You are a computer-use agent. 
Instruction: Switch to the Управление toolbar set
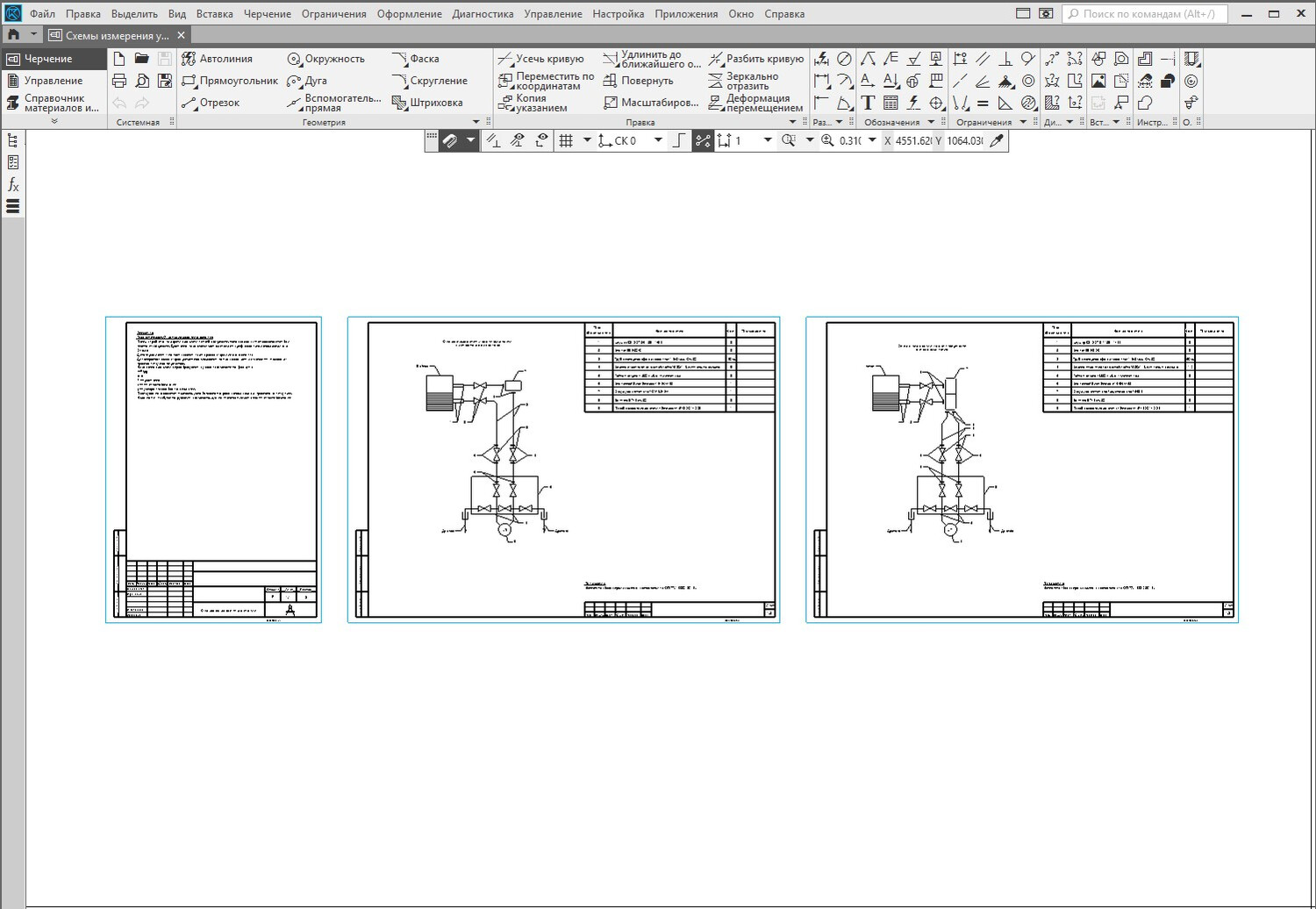coord(53,81)
